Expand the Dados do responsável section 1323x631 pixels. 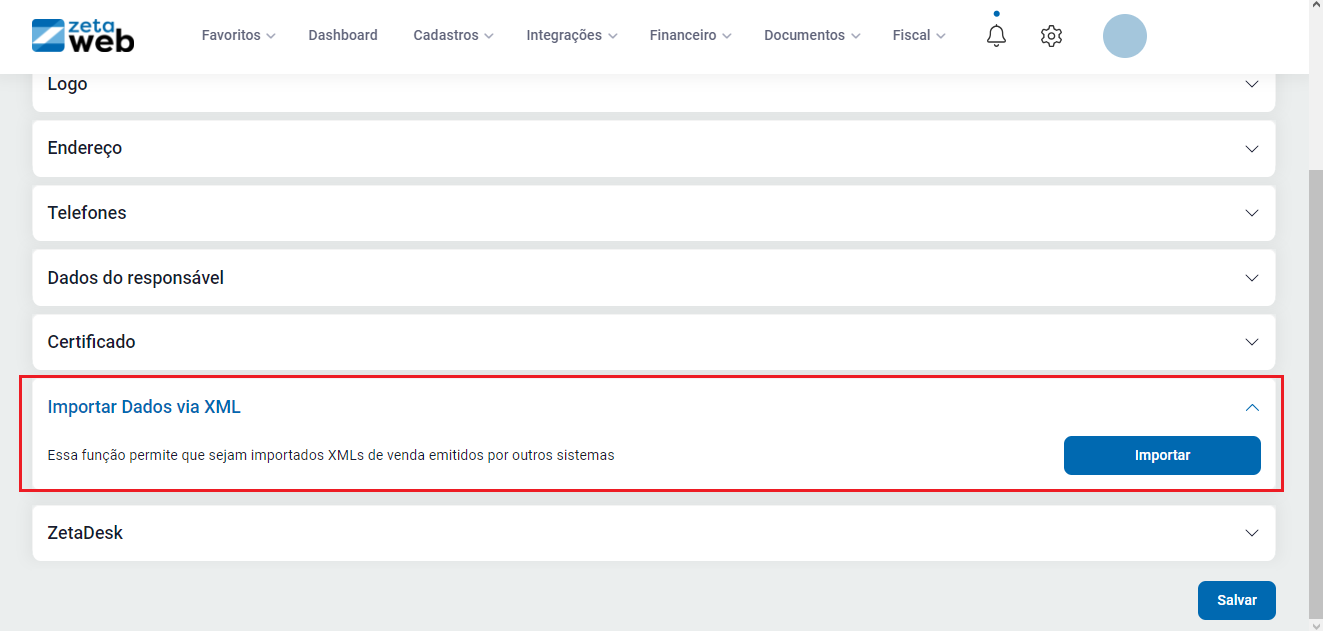click(x=1251, y=278)
